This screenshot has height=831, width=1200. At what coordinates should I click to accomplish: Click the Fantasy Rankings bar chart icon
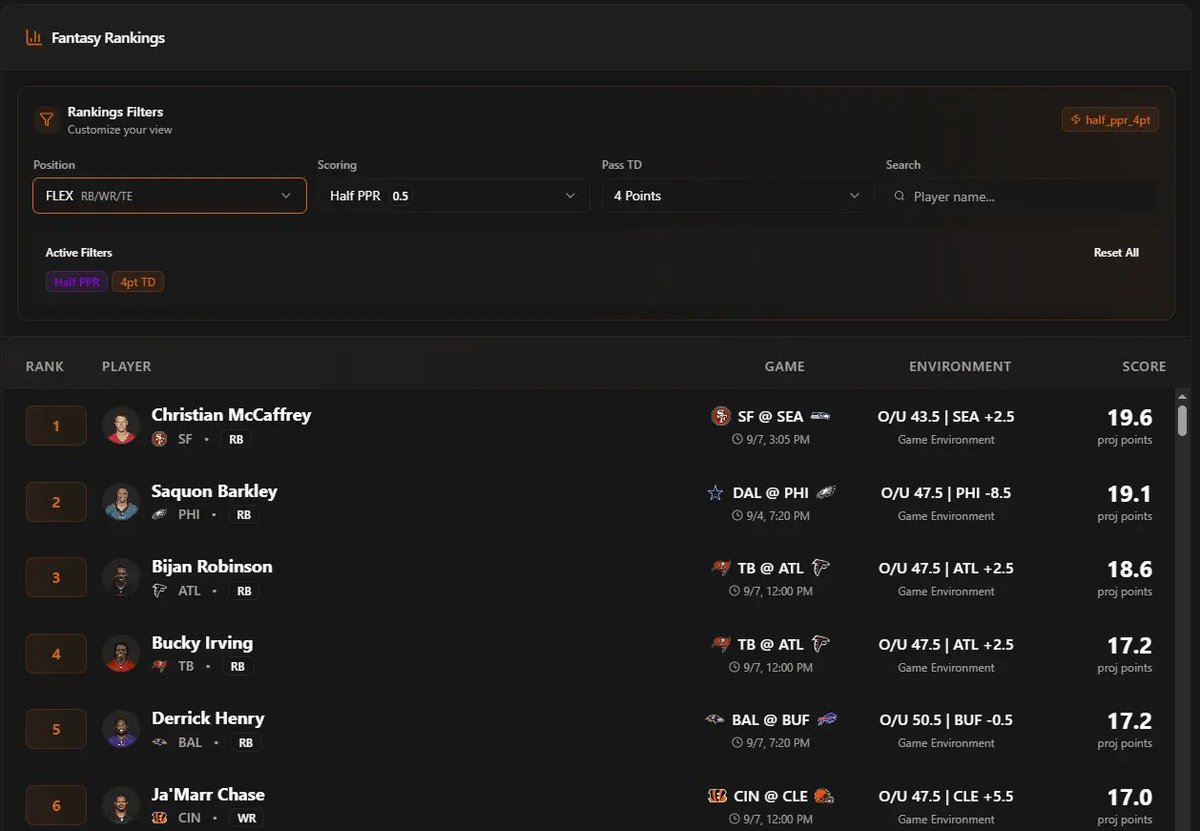34,38
